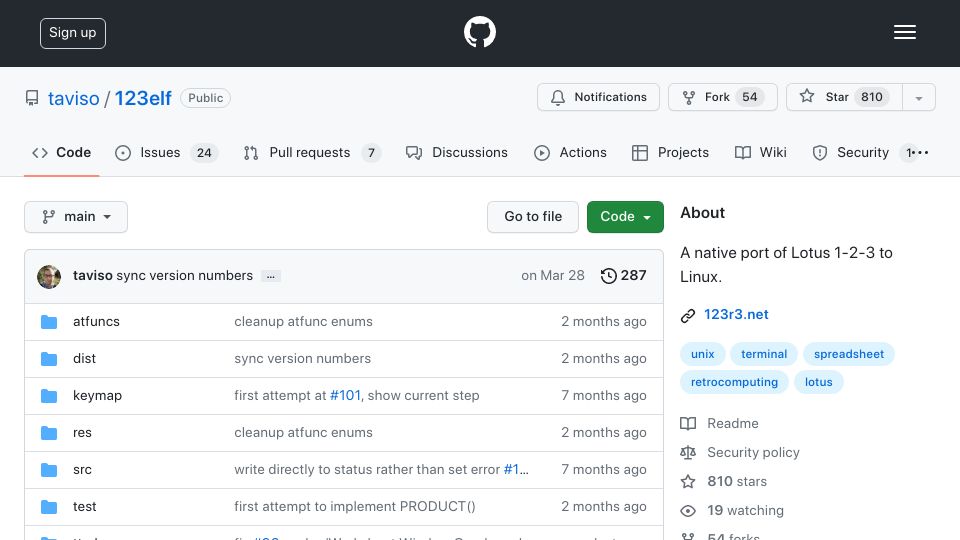
Task: Open the main branch dropdown
Action: tap(76, 217)
